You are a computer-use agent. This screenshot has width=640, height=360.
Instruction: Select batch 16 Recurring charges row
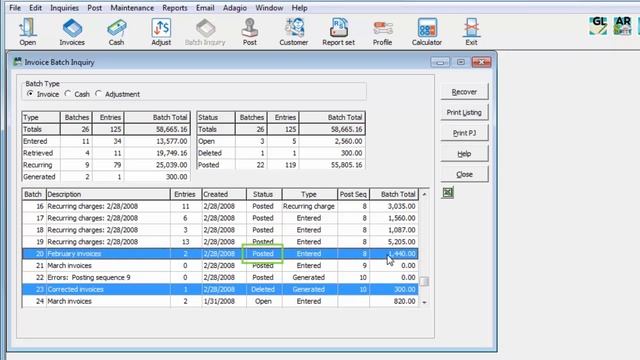pyautogui.click(x=220, y=206)
